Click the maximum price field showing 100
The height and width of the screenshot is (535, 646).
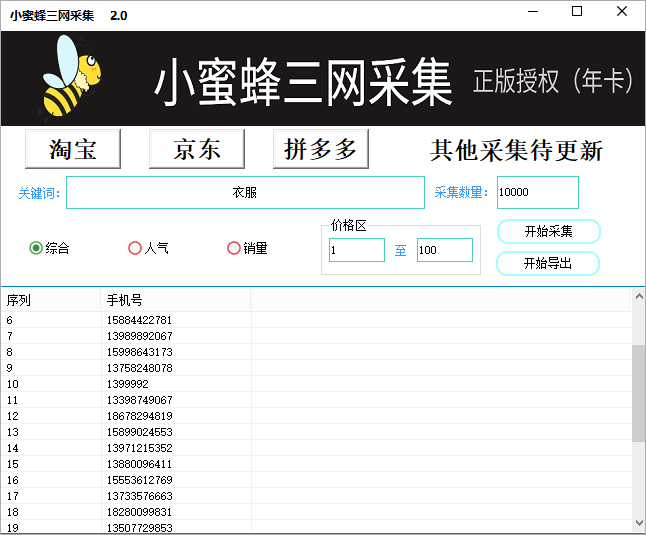click(444, 250)
